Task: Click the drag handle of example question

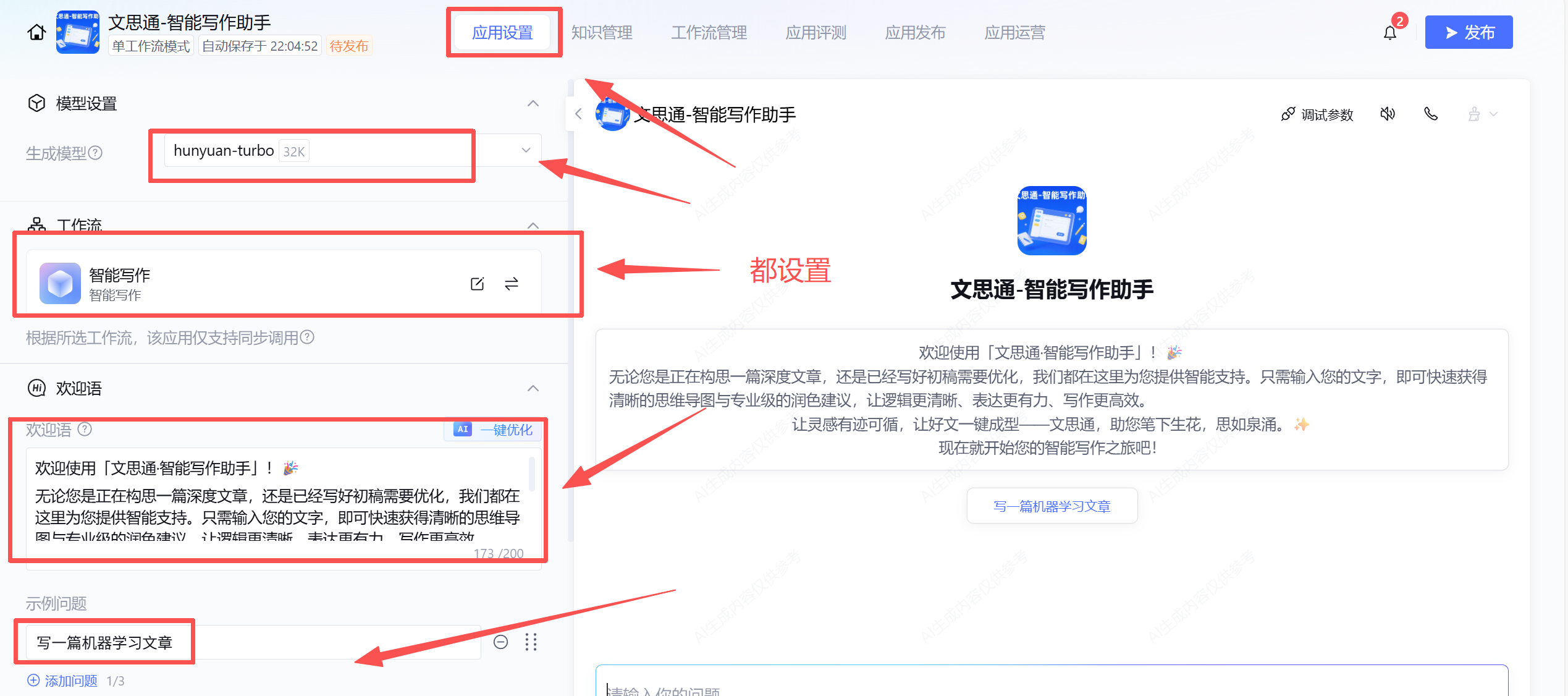Action: (x=531, y=642)
